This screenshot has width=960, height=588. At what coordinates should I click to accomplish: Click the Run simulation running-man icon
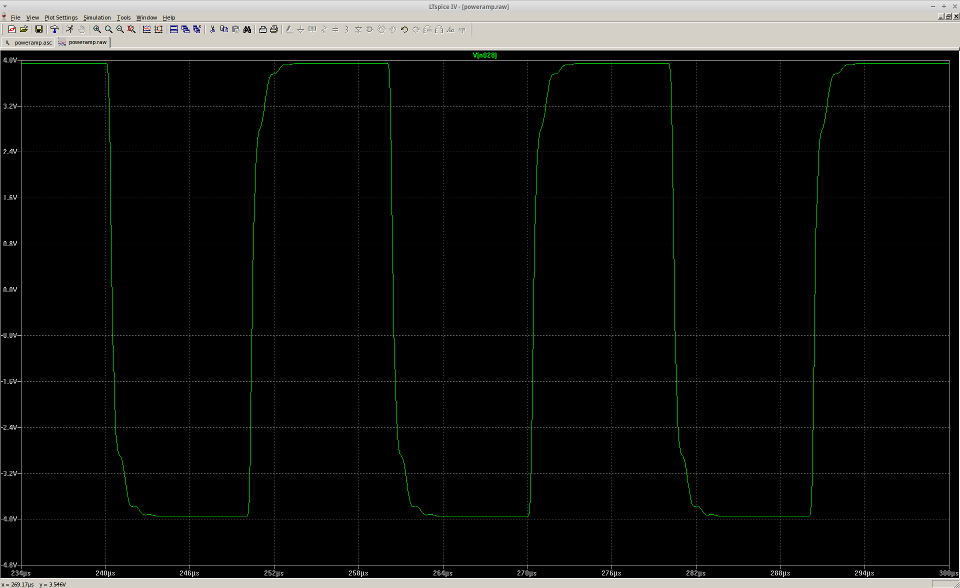70,29
